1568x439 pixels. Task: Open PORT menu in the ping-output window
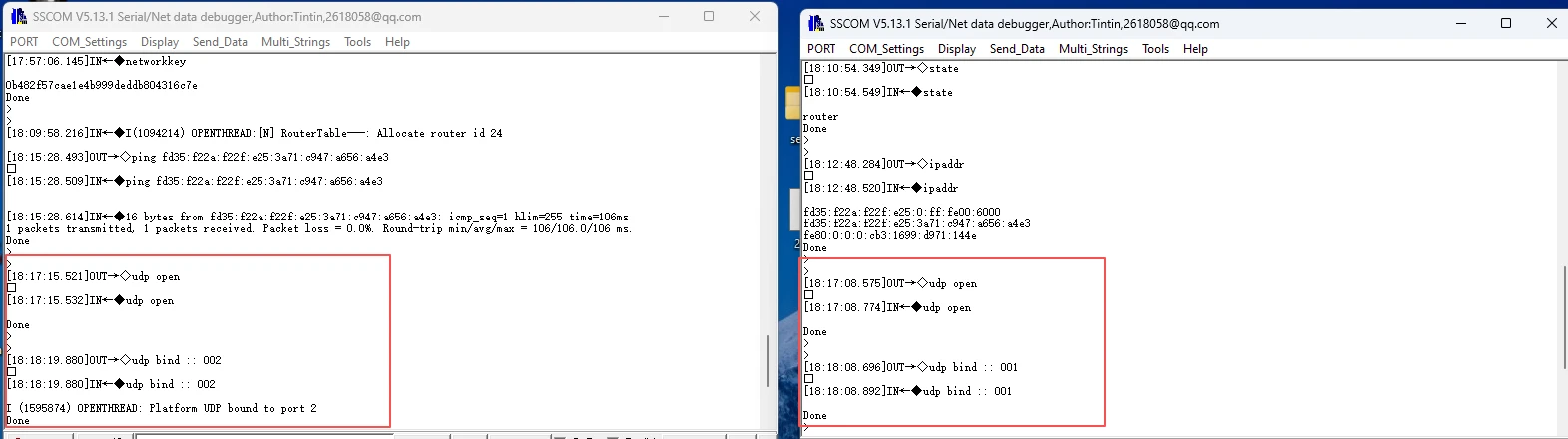point(24,42)
